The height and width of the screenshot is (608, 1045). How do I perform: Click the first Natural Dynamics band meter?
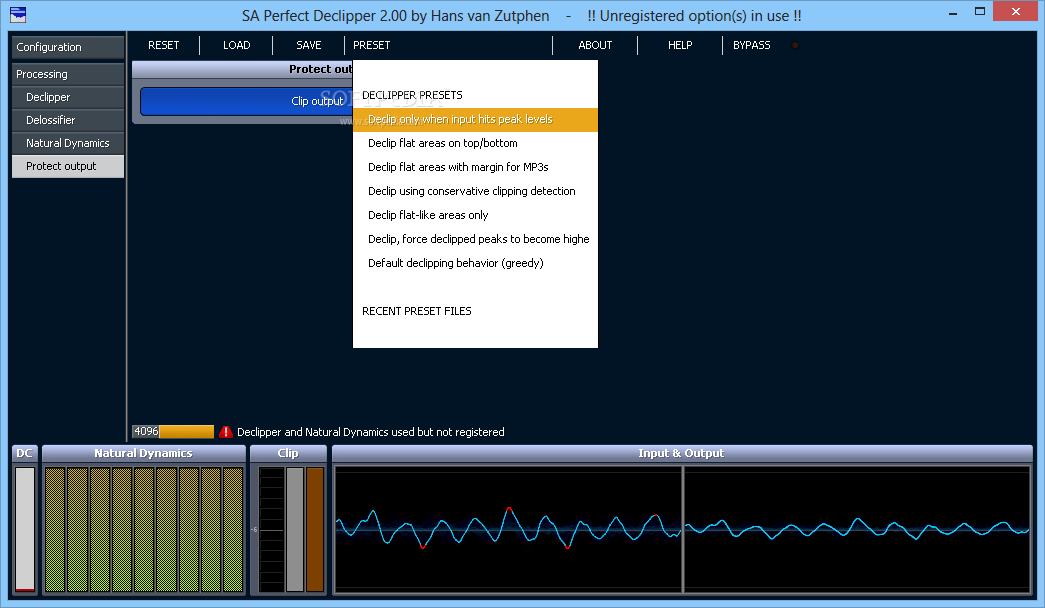[x=55, y=529]
